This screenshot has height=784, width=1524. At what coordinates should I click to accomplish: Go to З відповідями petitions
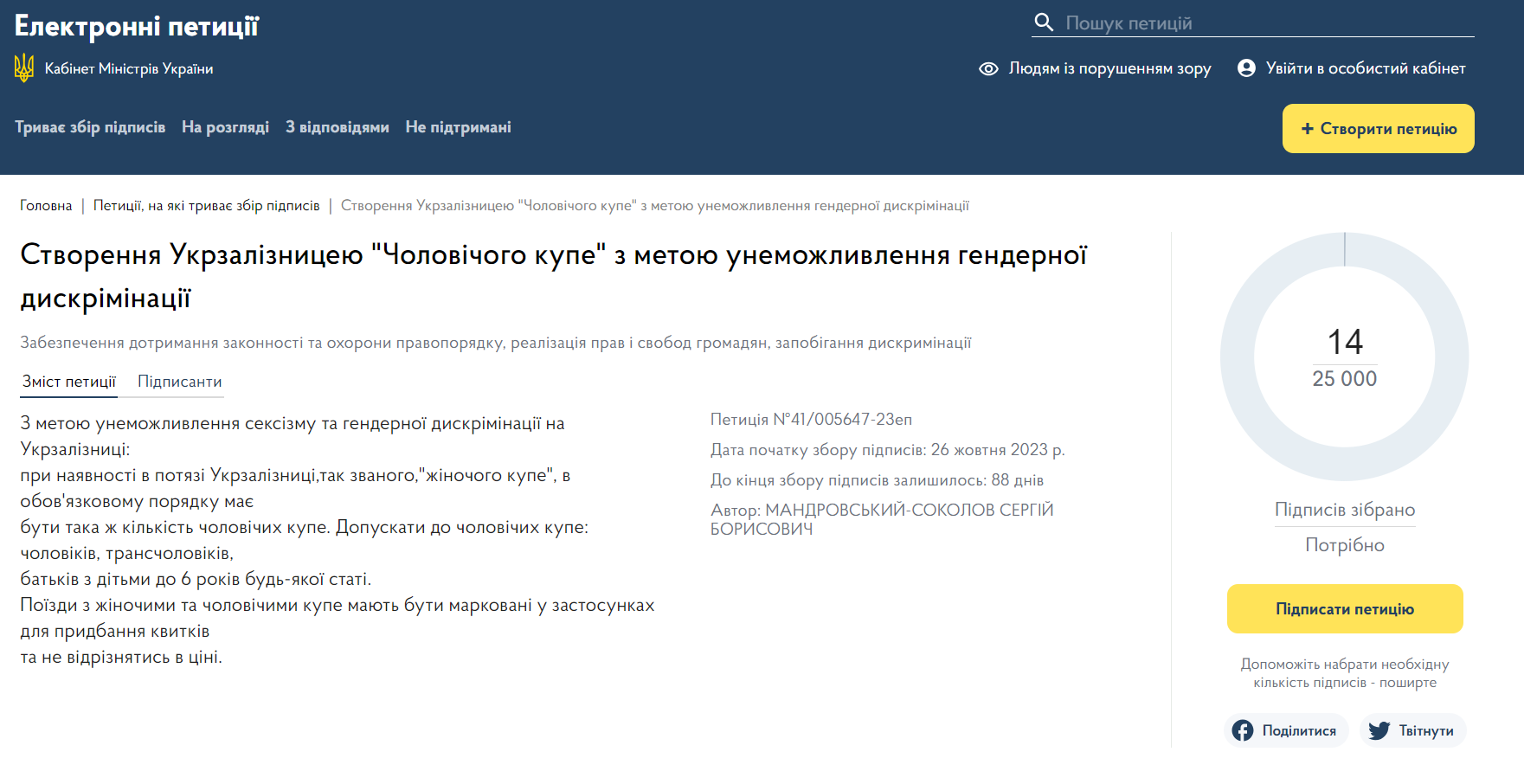coord(337,127)
